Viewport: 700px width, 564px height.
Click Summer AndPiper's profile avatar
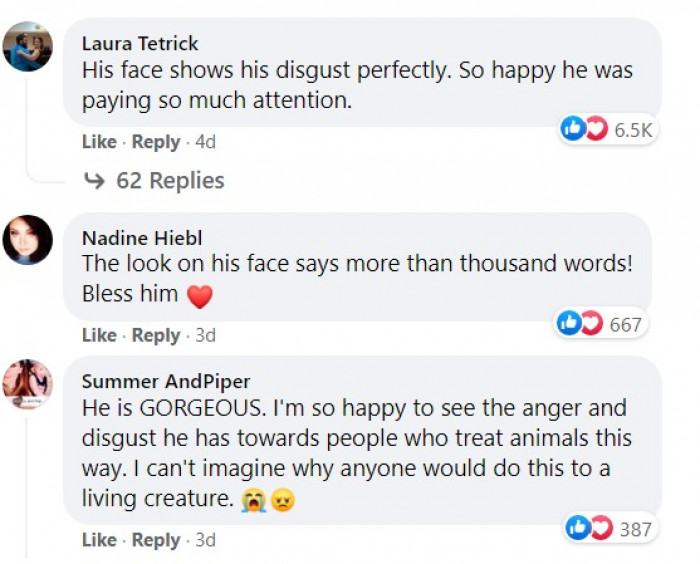(x=28, y=385)
